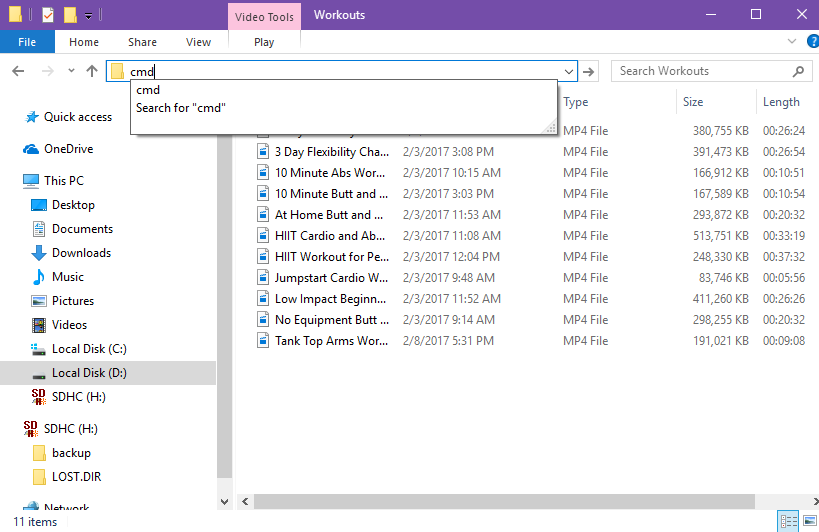Open the Help question mark icon
This screenshot has height=532, width=819.
813,41
